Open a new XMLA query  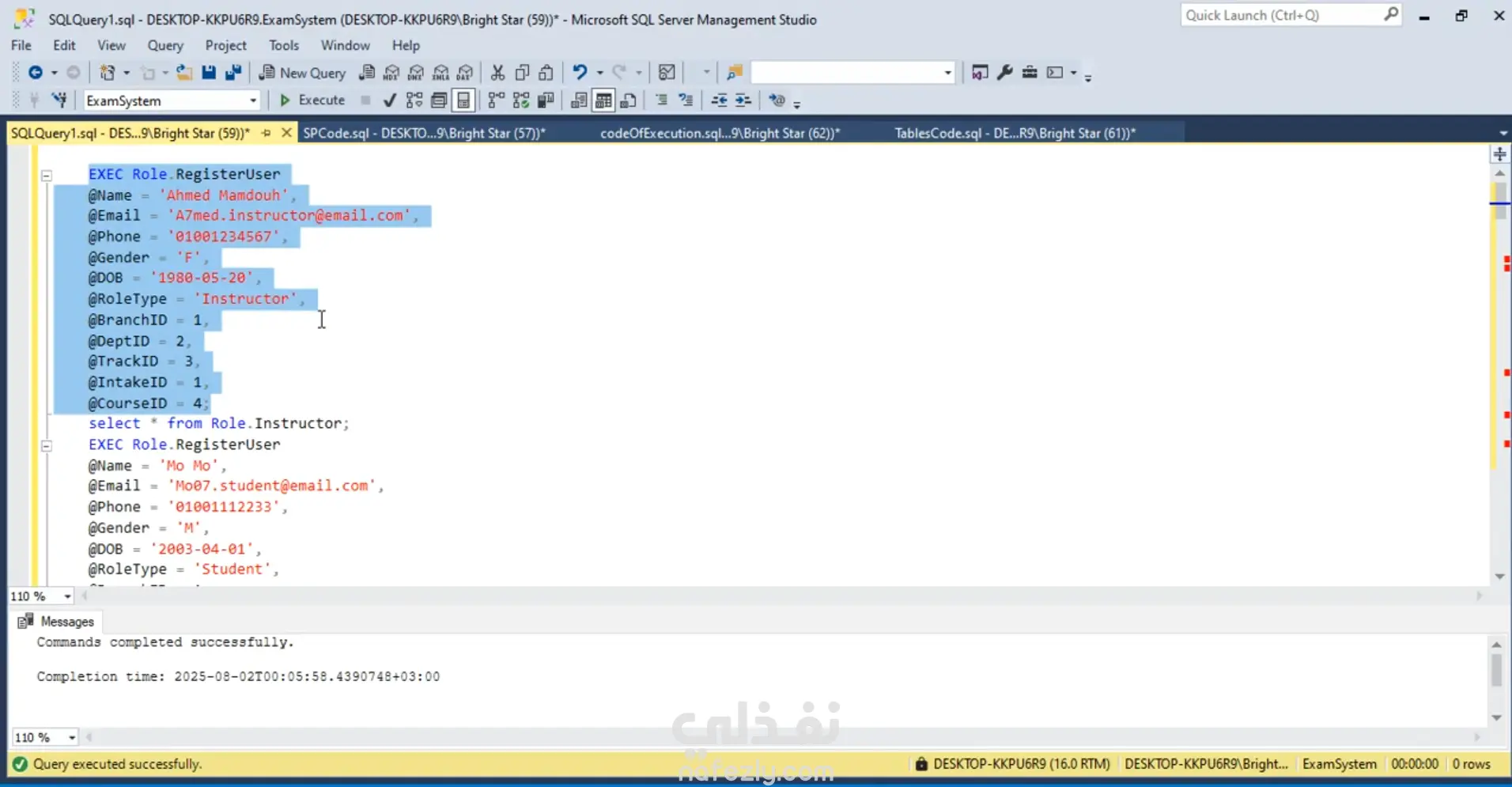point(441,73)
